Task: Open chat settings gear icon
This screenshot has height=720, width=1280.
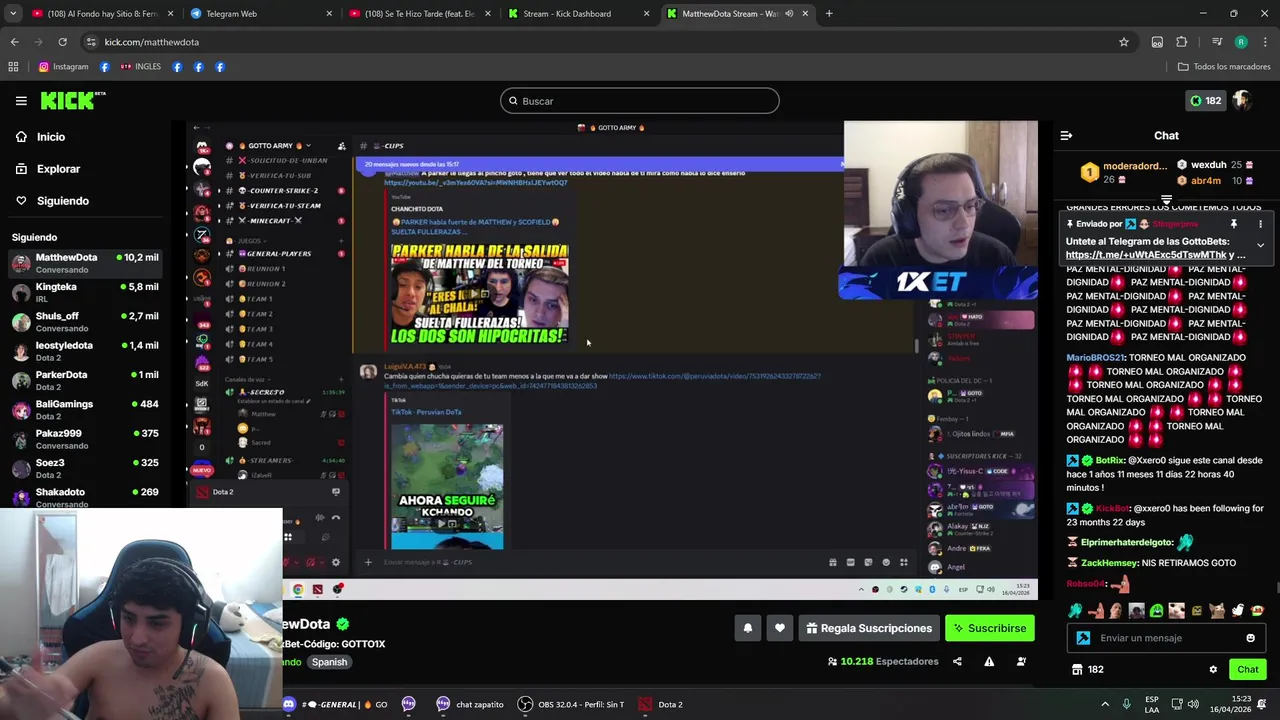Action: [x=1213, y=669]
